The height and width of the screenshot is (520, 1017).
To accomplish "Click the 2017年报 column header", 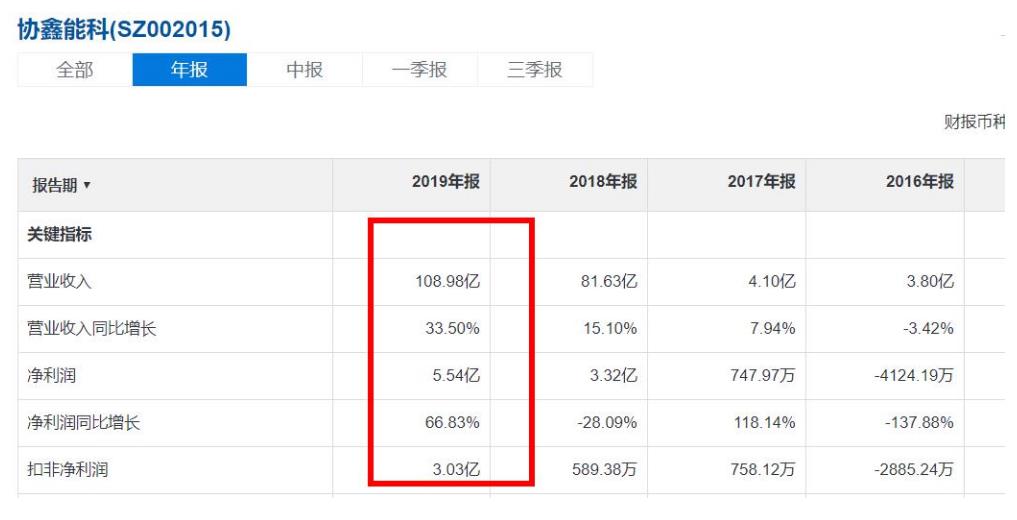I will coord(761,182).
